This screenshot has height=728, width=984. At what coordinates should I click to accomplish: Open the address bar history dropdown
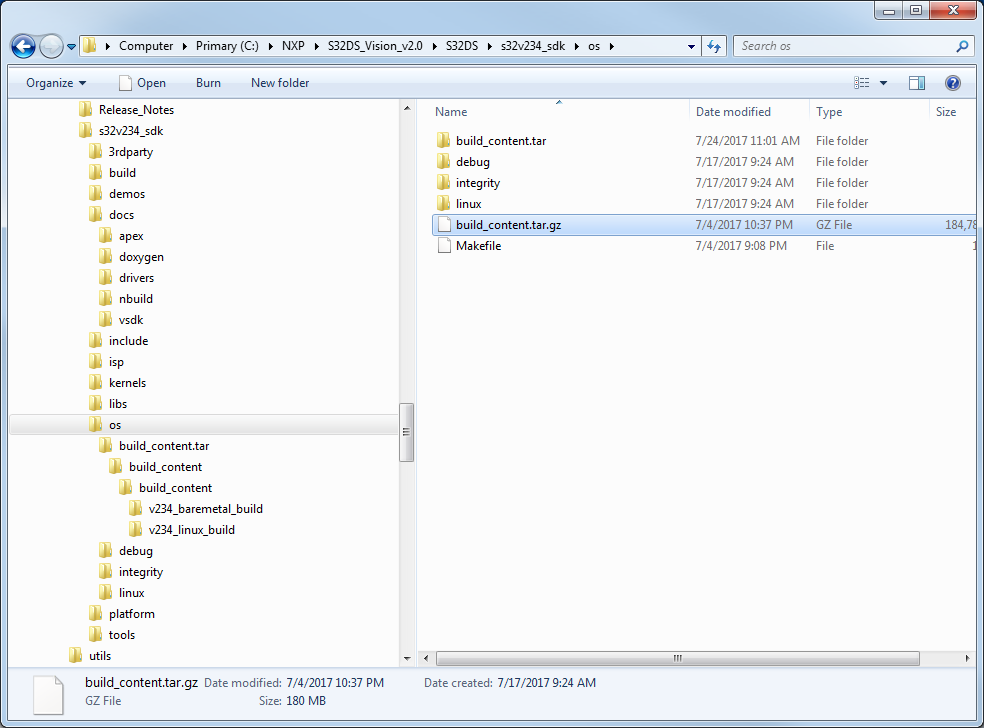[691, 46]
